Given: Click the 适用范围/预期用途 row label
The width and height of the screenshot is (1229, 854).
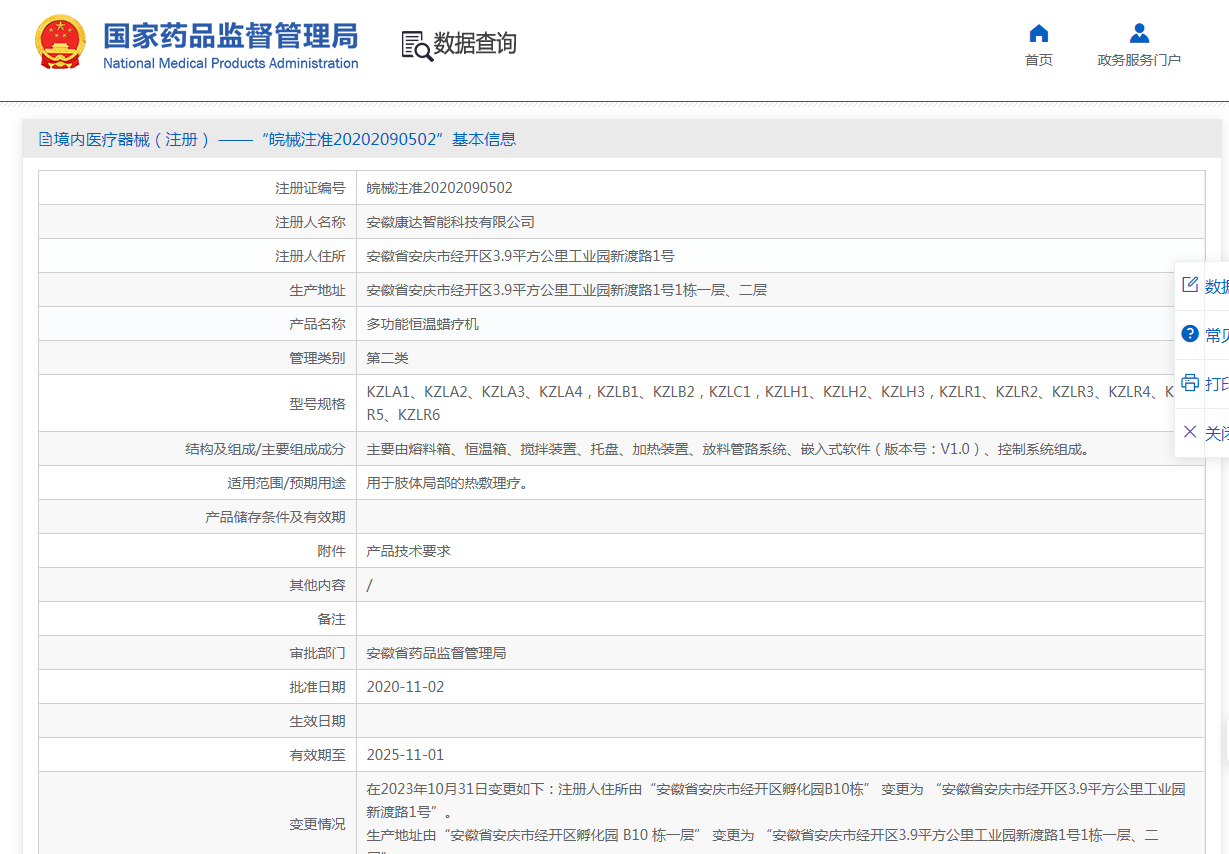Looking at the screenshot, I should [x=286, y=483].
